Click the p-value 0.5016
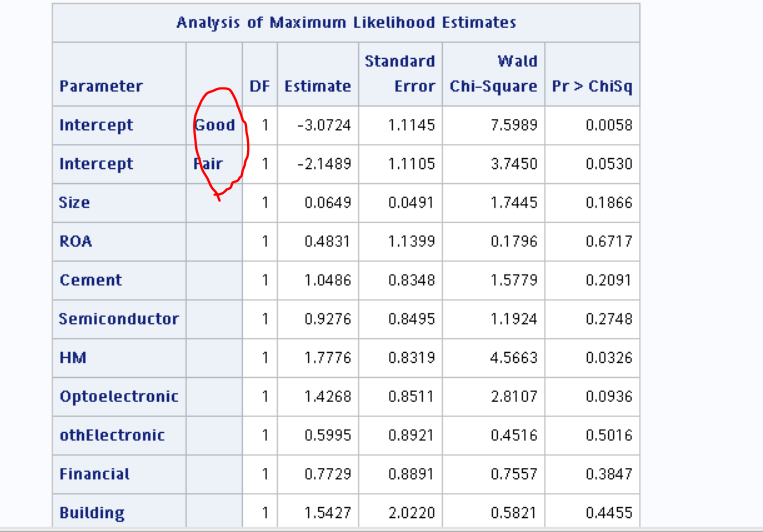763x532 pixels. (609, 435)
